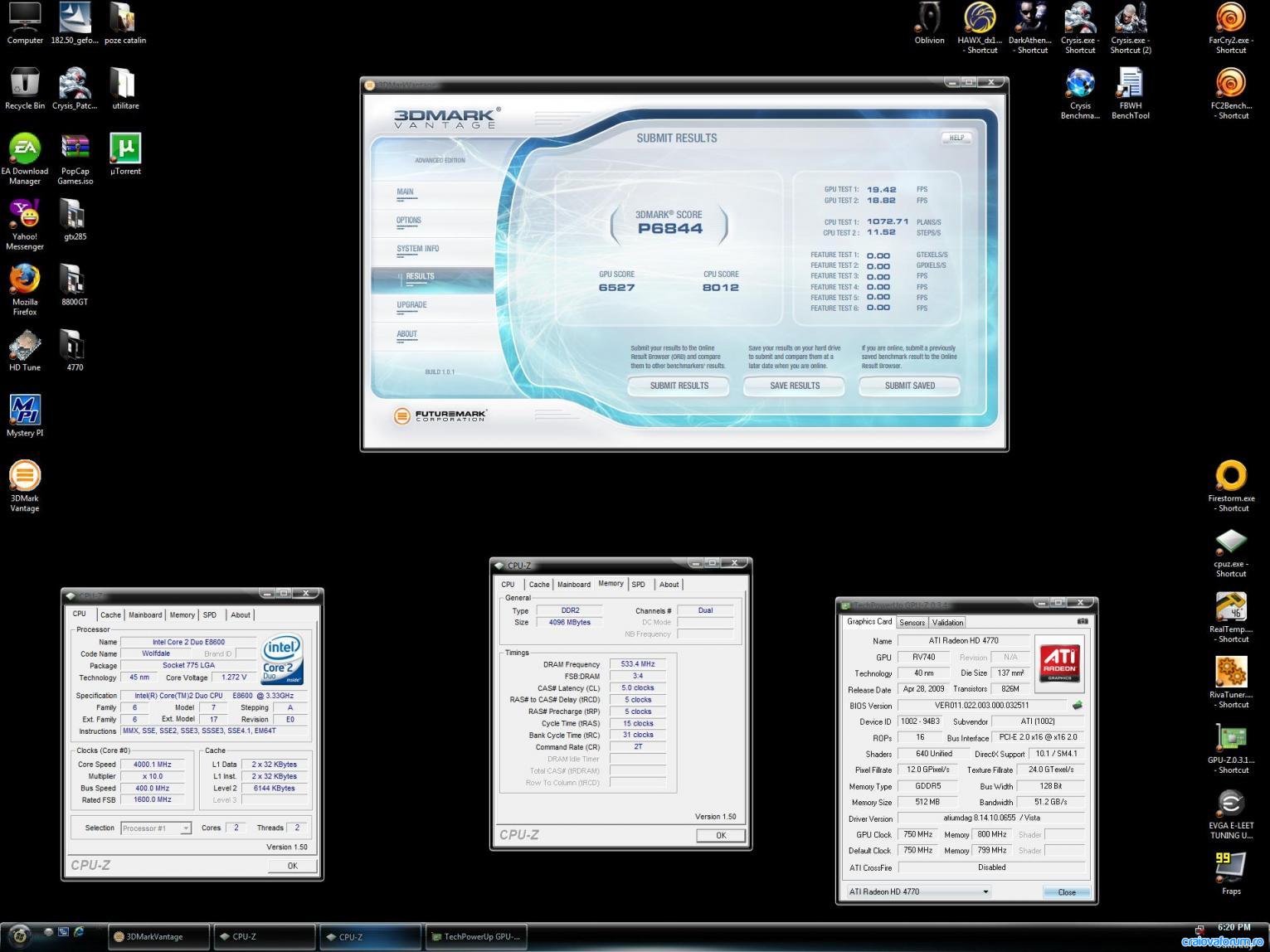
Task: Click OK in CPU-Z processor window
Action: click(x=292, y=866)
